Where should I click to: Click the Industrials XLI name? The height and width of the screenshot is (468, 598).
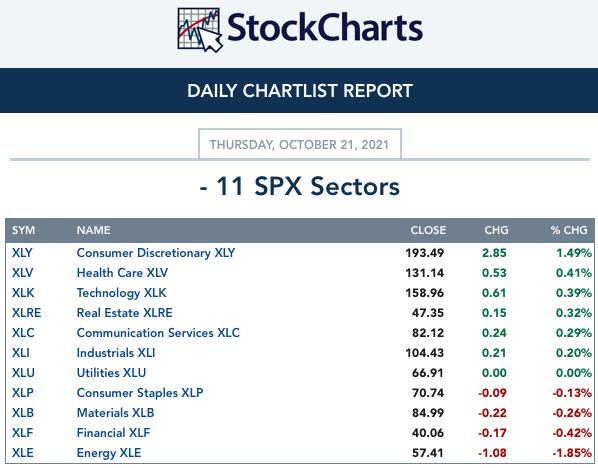click(116, 353)
